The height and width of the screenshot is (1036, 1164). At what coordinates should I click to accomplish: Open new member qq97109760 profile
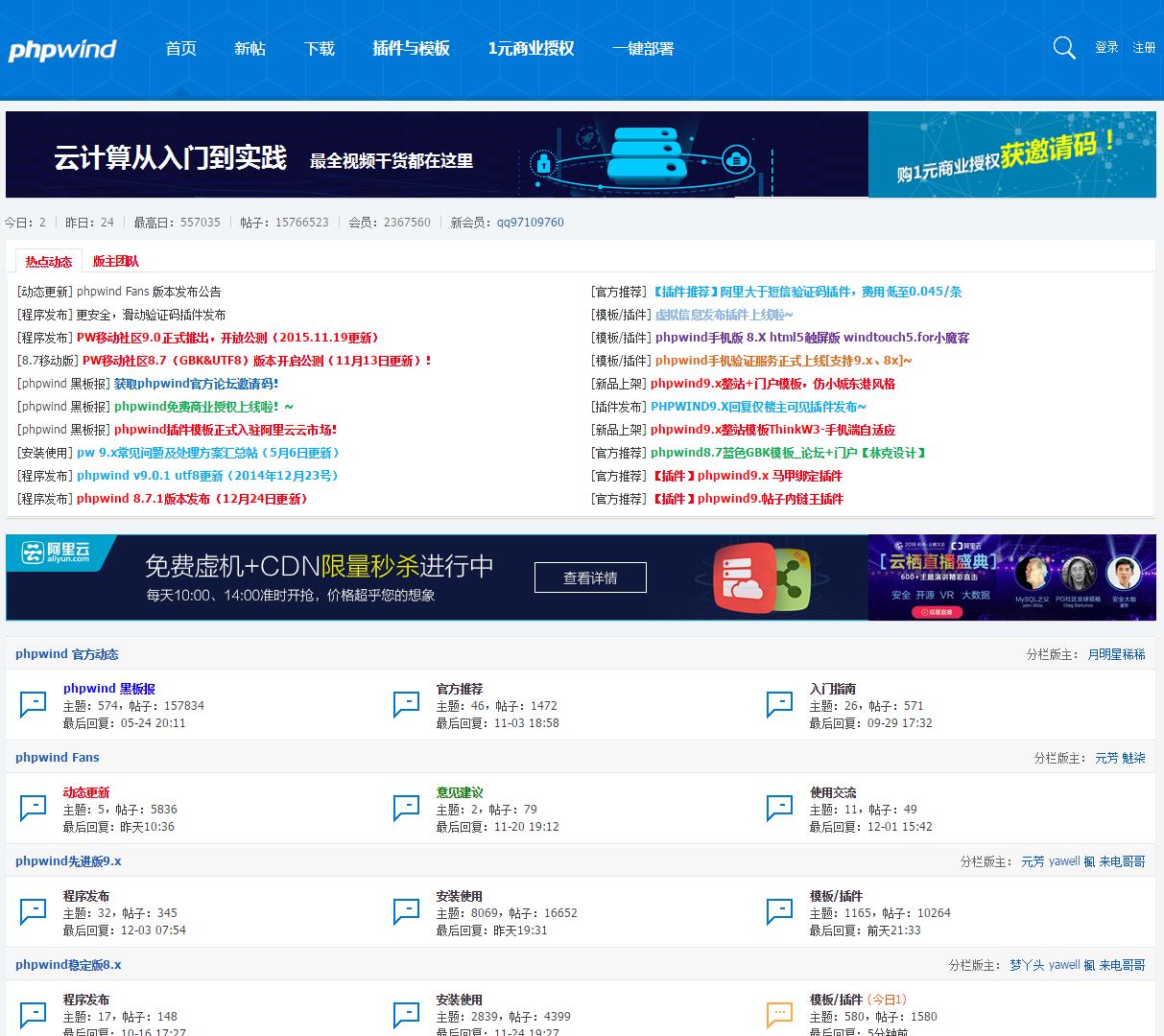(530, 223)
